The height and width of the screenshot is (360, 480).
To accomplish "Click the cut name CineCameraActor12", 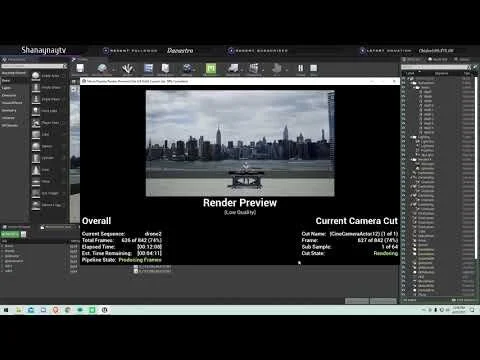I will [364, 234].
